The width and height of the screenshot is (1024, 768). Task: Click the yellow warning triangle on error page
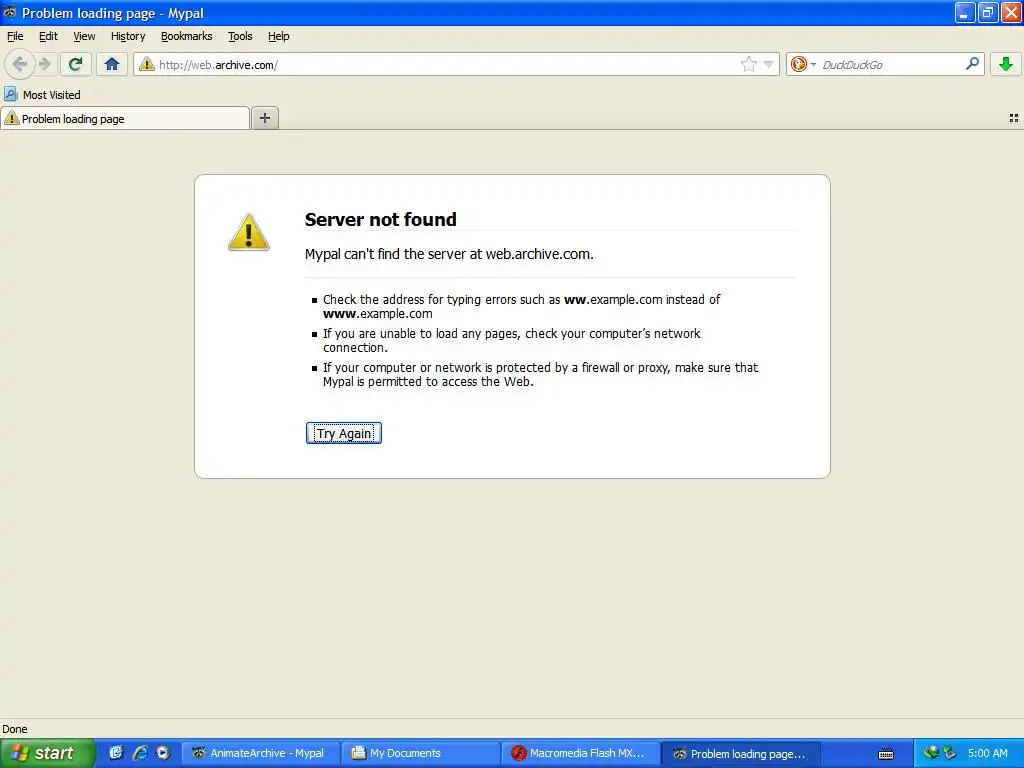[x=249, y=232]
